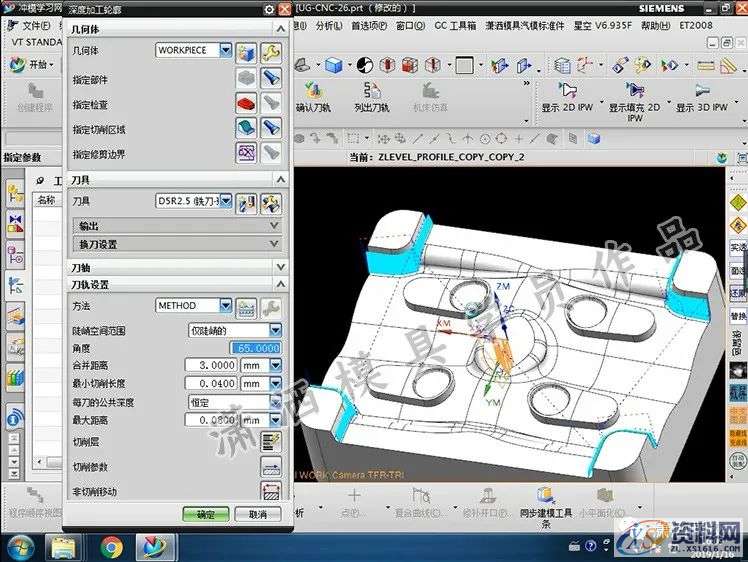
Task: Open the 切削层 cut levels icon
Action: point(271,442)
